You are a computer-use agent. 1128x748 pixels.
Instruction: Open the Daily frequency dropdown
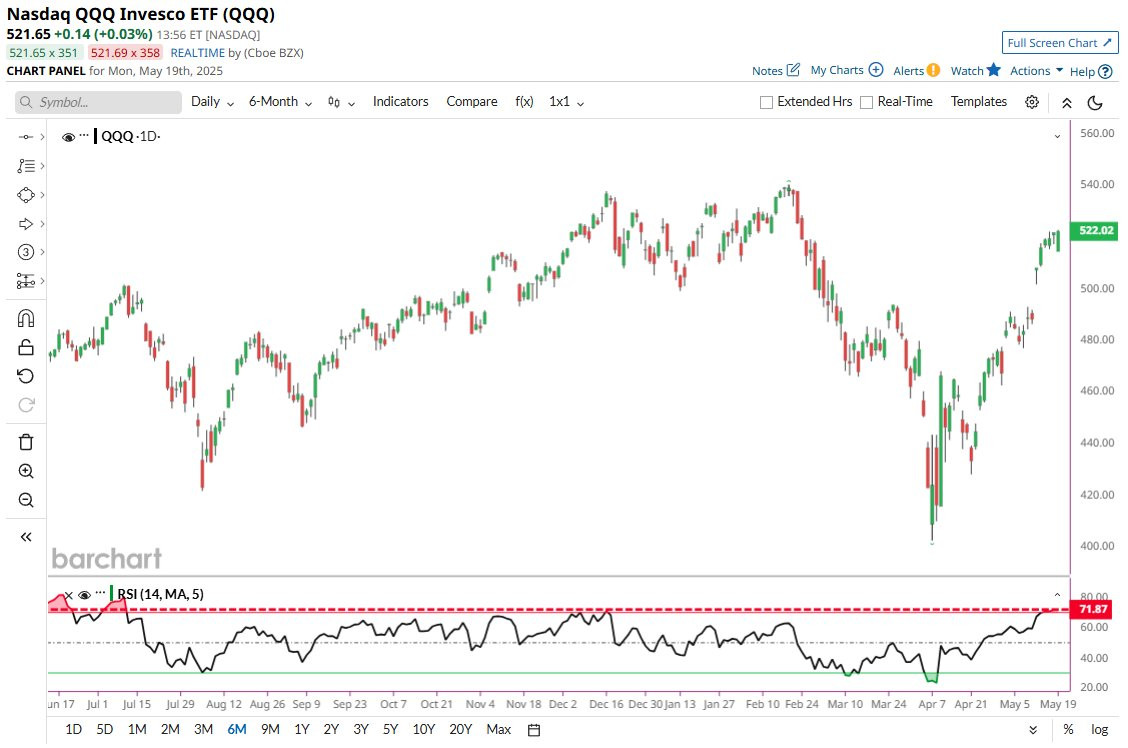click(x=212, y=102)
